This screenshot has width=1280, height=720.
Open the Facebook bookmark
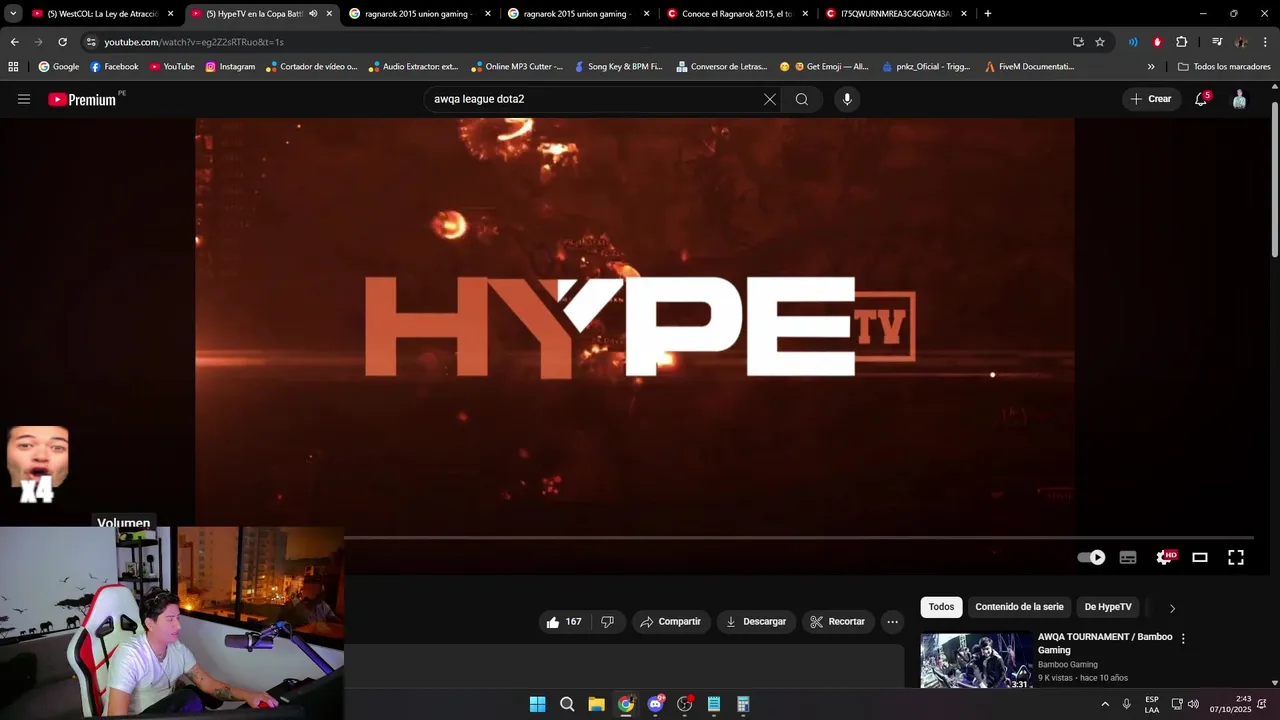click(114, 67)
